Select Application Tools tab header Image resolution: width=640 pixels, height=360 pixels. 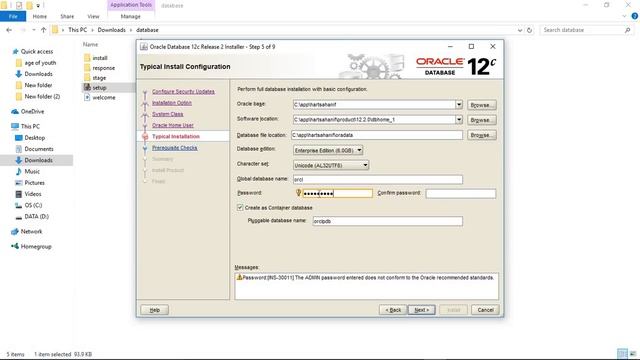pyautogui.click(x=131, y=5)
